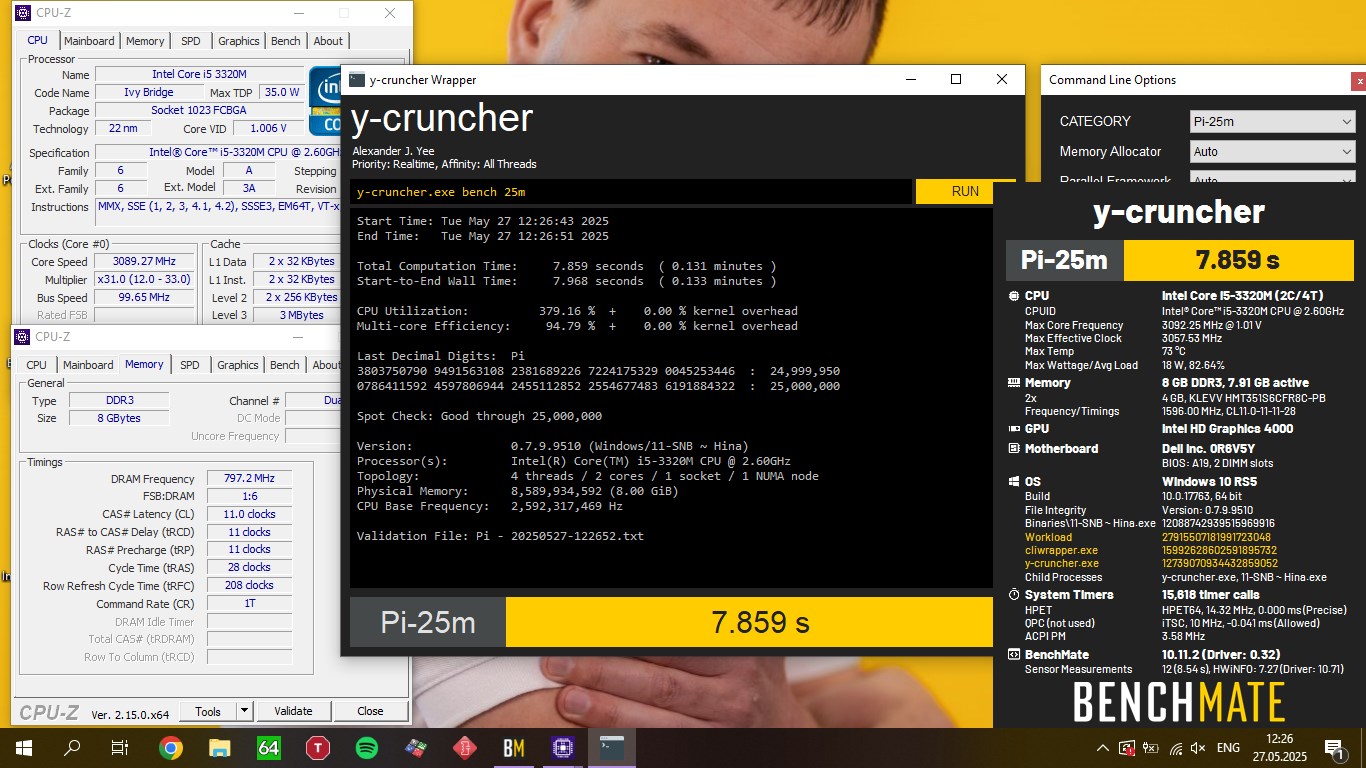Open File Explorer from taskbar
This screenshot has height=768, width=1366.
(220, 747)
